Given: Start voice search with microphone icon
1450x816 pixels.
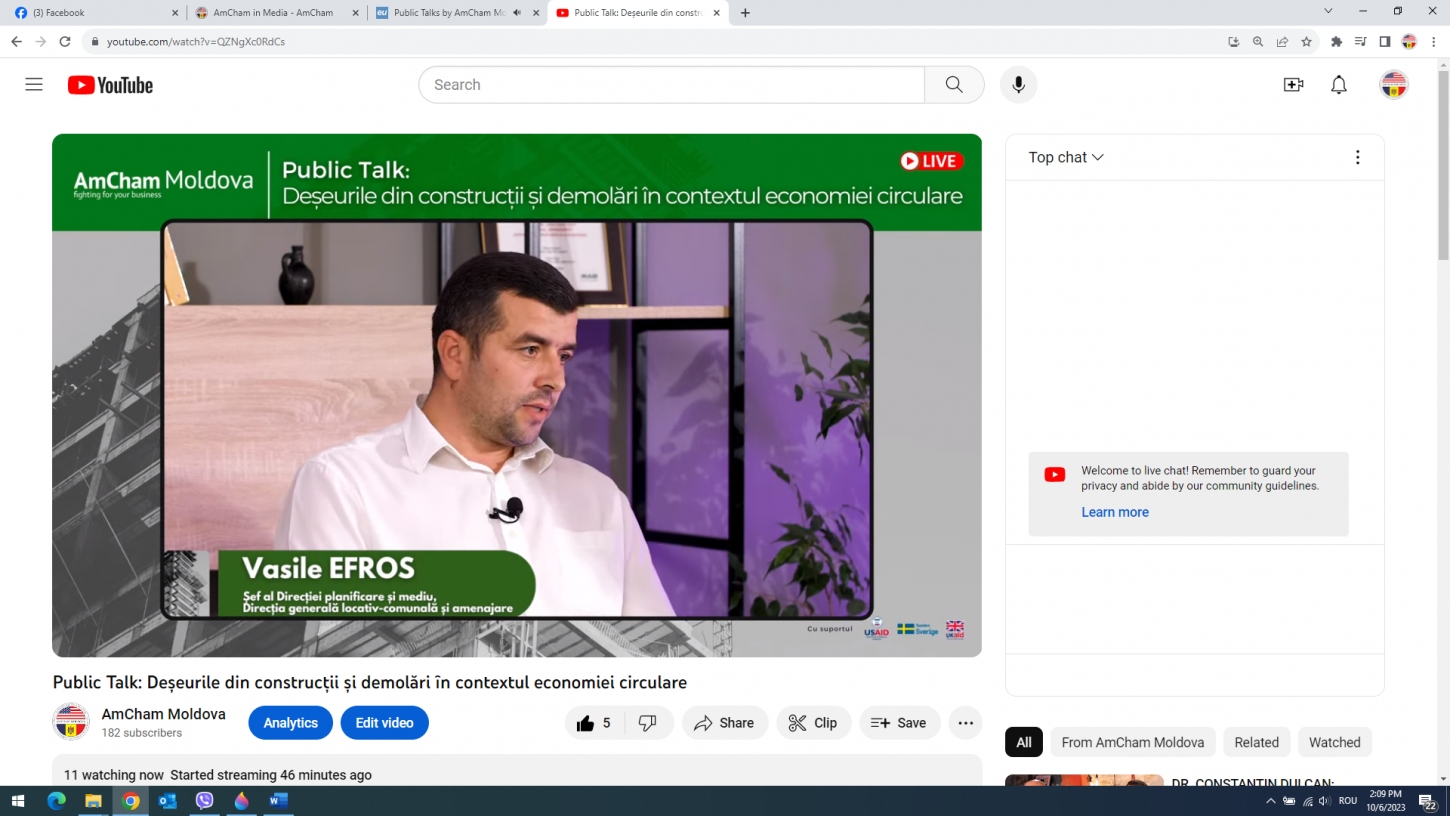Looking at the screenshot, I should pyautogui.click(x=1018, y=85).
